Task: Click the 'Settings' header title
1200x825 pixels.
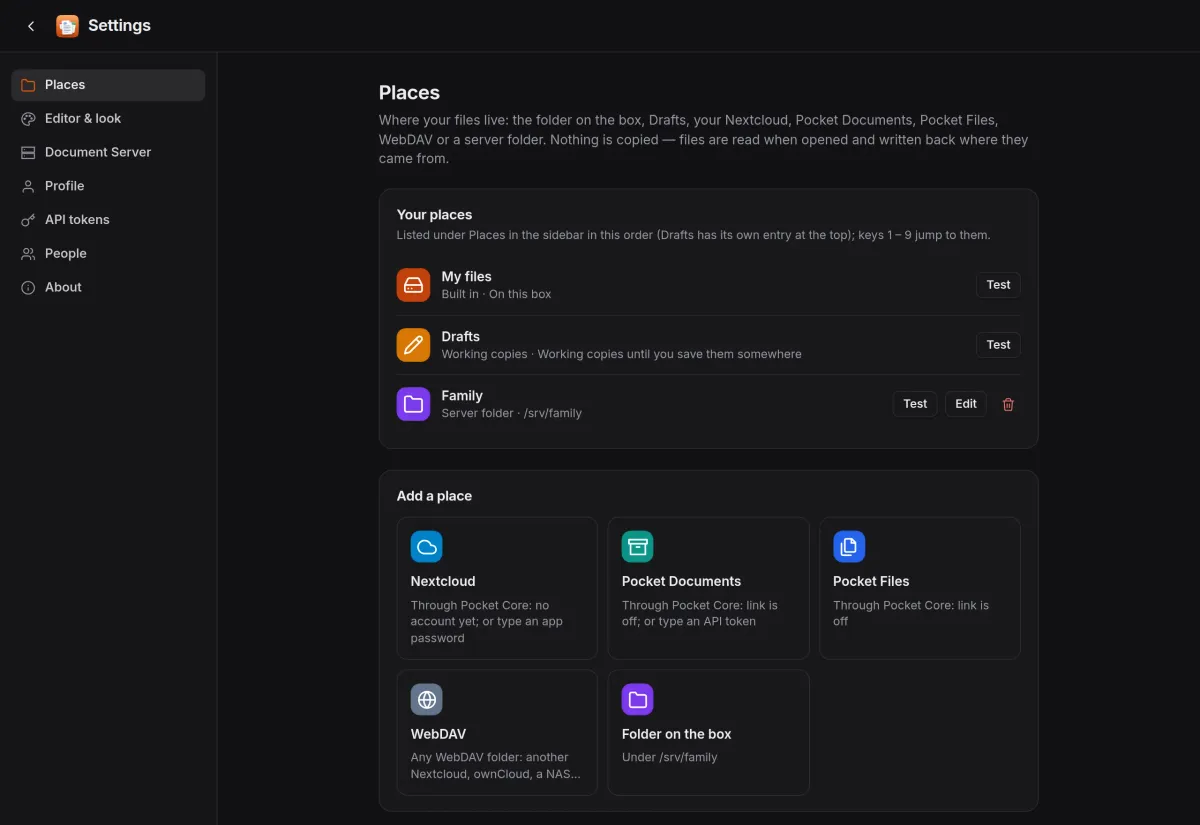Action: tap(119, 26)
